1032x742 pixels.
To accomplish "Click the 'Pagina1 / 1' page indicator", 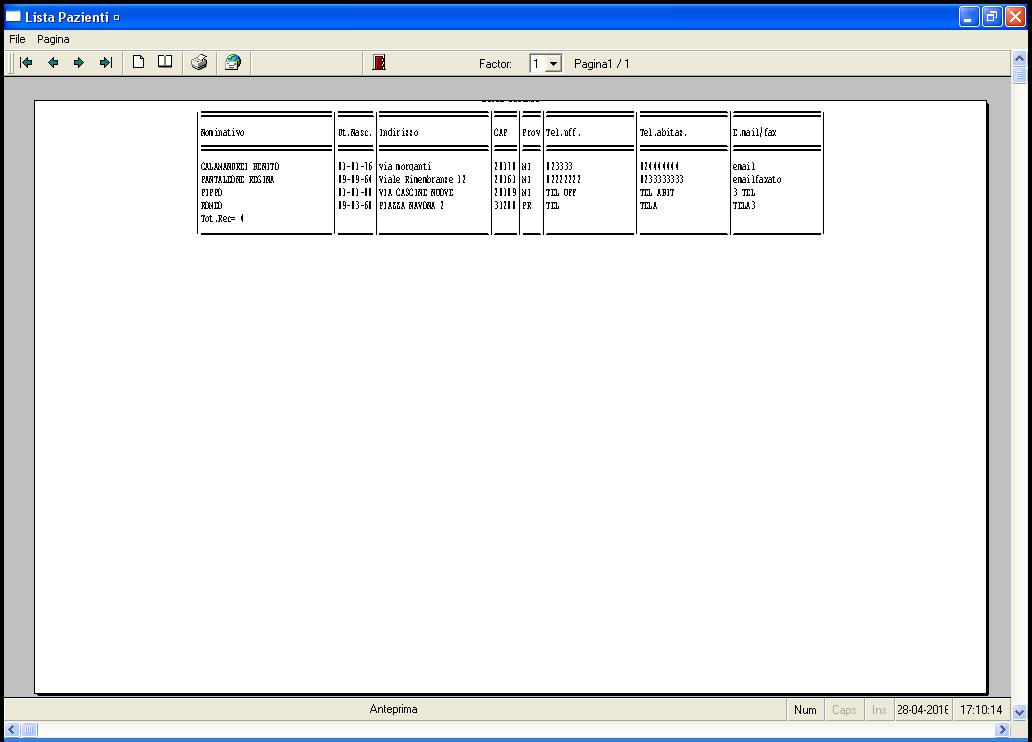I will tap(602, 64).
